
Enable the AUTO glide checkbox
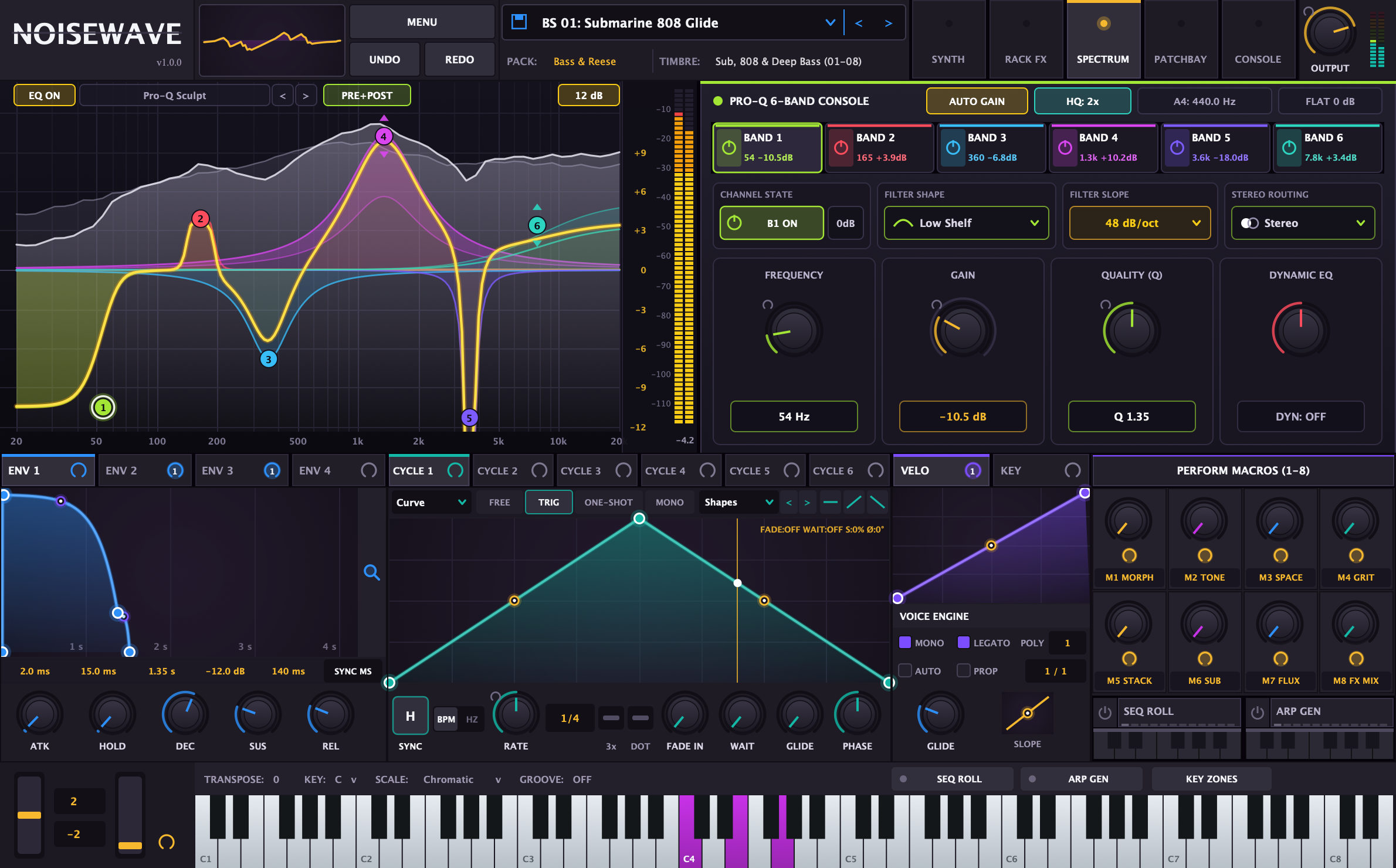pyautogui.click(x=905, y=670)
